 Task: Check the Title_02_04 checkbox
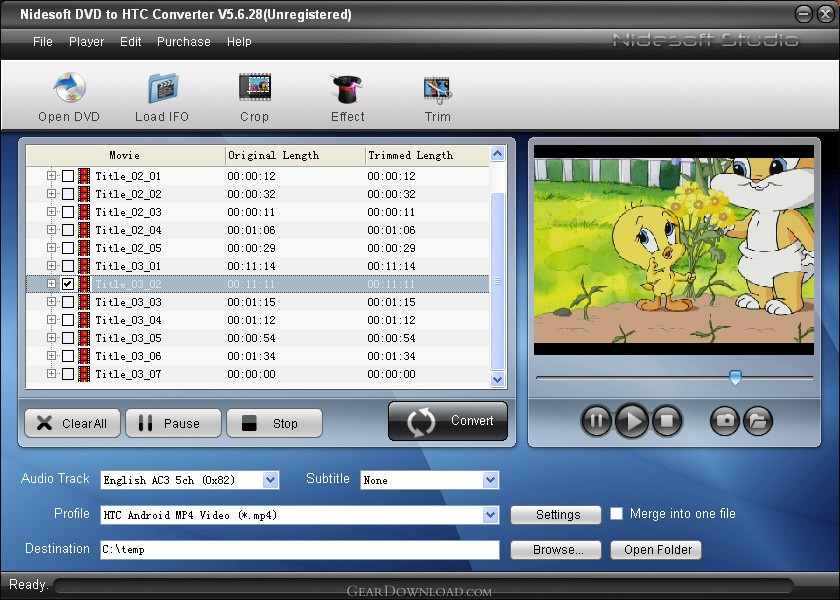click(x=68, y=230)
